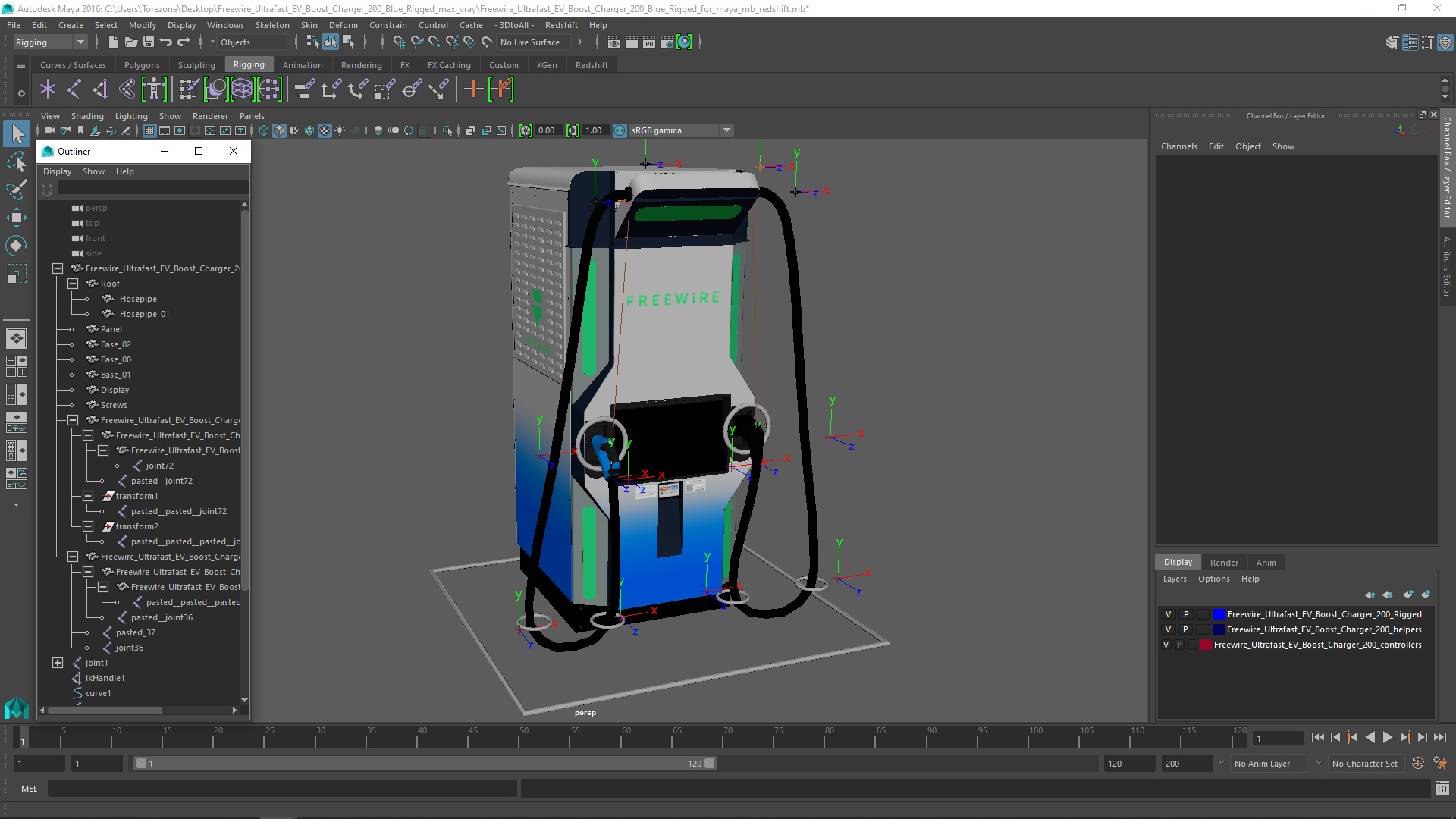This screenshot has height=819, width=1456.
Task: Click the Save Scene disk icon
Action: click(149, 42)
